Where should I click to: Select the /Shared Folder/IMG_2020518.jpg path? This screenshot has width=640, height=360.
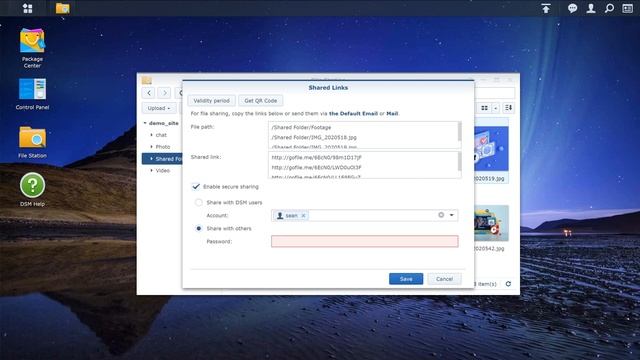point(314,138)
